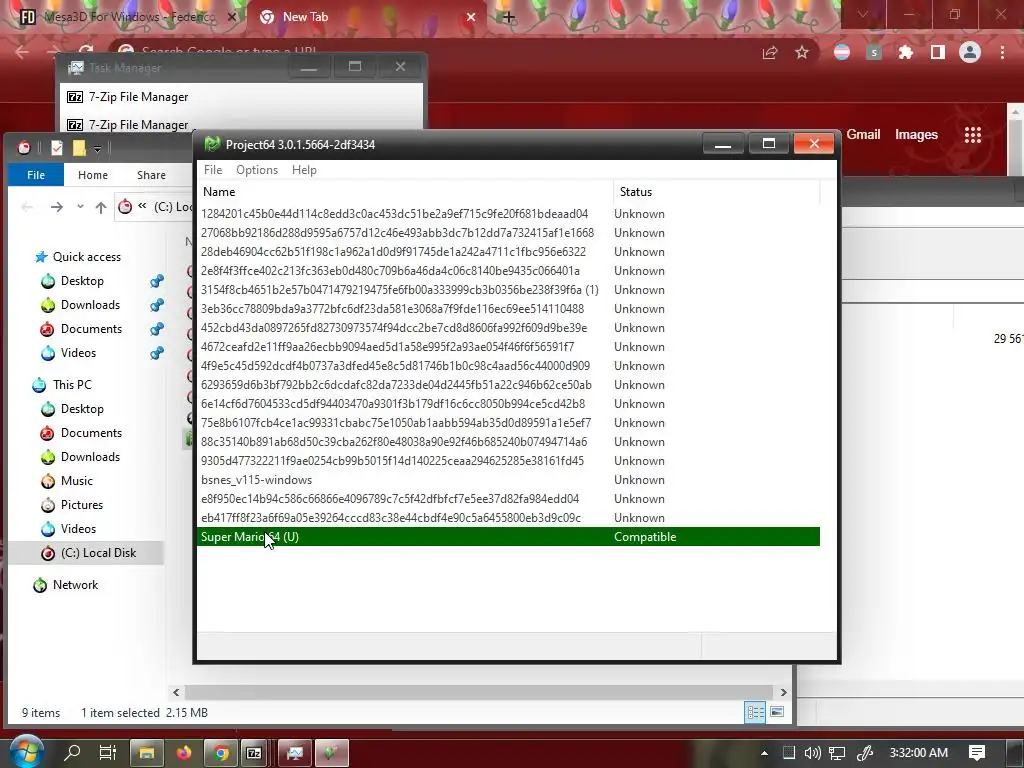Open the Options menu in Project64

click(257, 170)
